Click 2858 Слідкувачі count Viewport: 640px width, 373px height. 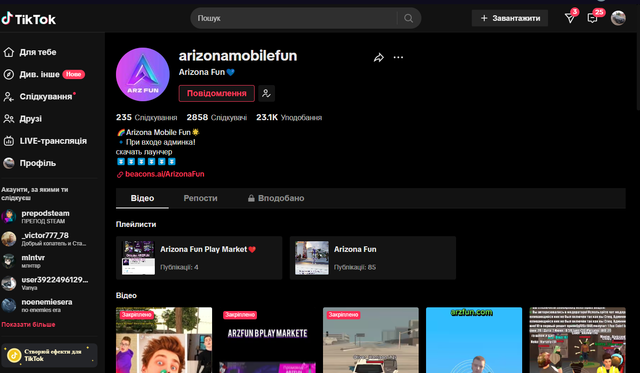(x=217, y=118)
